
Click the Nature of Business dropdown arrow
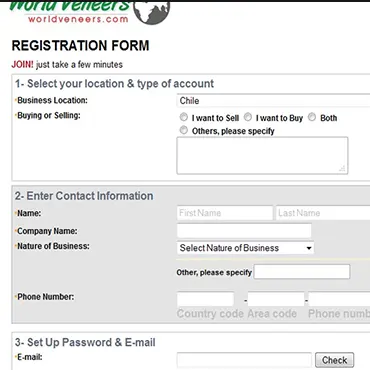[x=309, y=248]
